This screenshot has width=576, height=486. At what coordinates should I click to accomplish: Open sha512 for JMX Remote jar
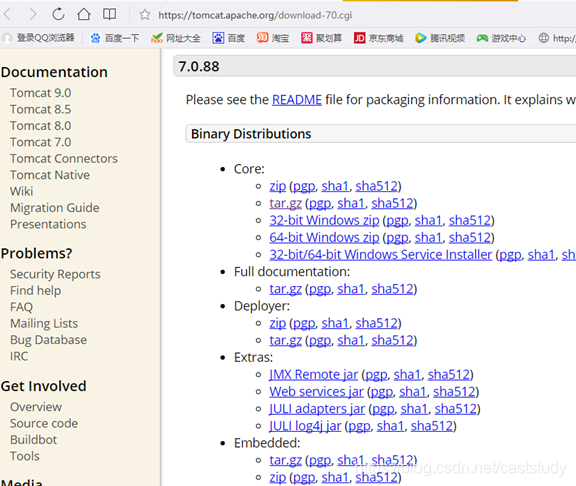pyautogui.click(x=449, y=375)
